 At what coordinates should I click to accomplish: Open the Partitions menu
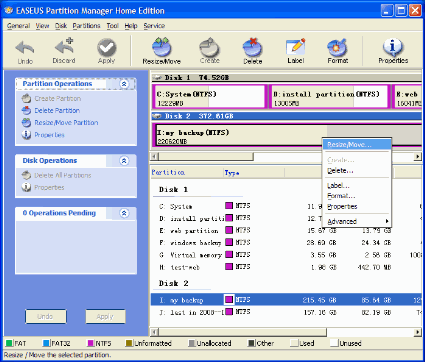click(x=87, y=26)
